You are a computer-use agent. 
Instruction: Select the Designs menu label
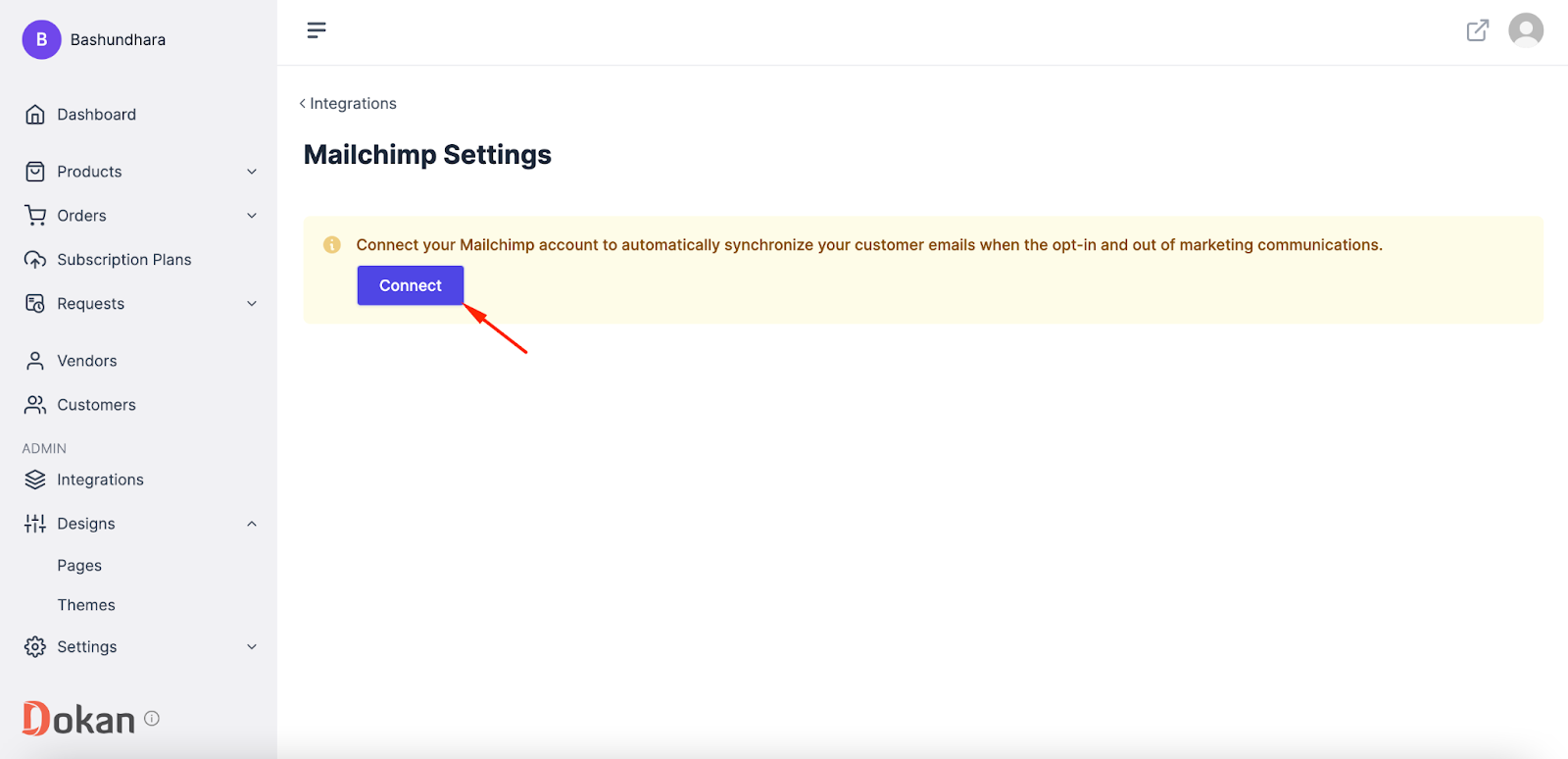coord(85,524)
